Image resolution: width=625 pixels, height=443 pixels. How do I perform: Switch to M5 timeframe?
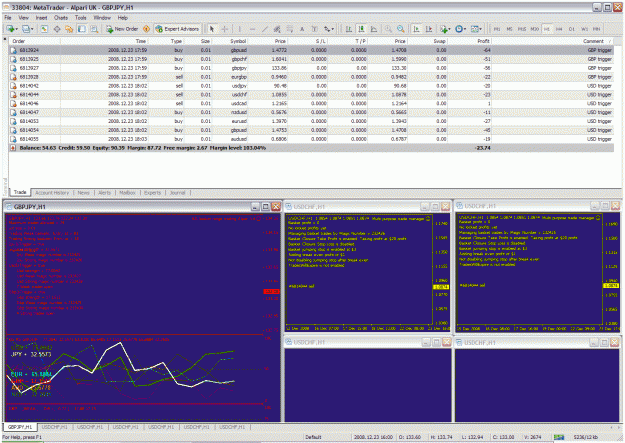point(509,29)
